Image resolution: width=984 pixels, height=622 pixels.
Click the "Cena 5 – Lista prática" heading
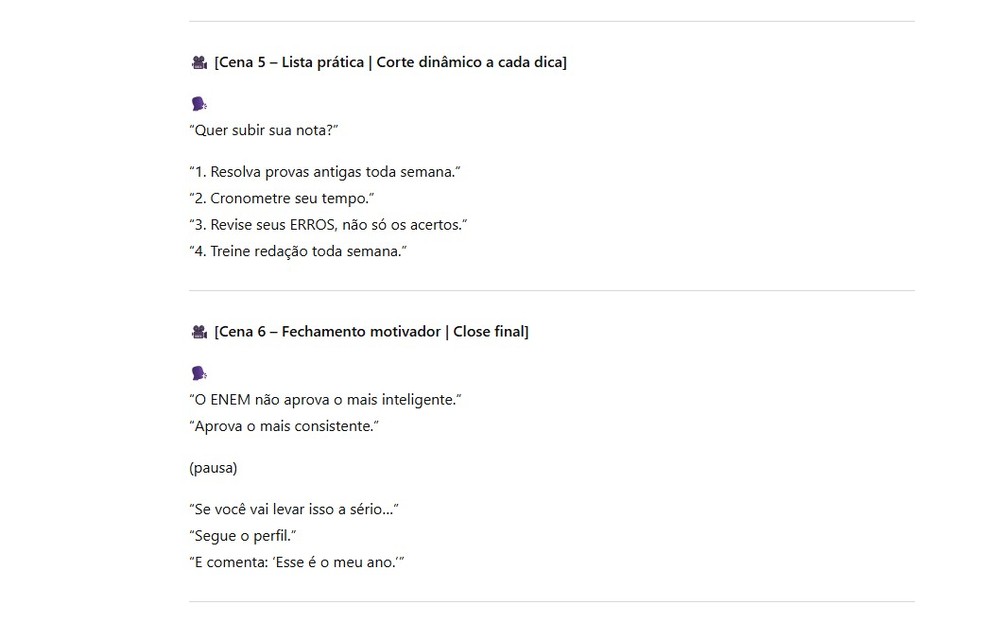pos(390,63)
